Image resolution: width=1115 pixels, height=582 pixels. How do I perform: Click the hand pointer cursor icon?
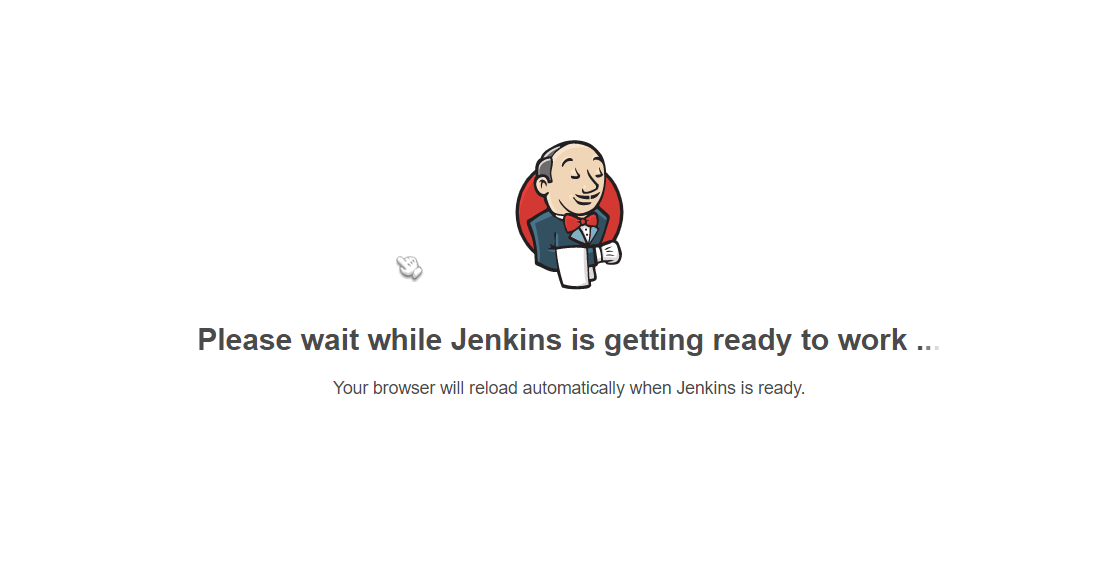pyautogui.click(x=409, y=267)
